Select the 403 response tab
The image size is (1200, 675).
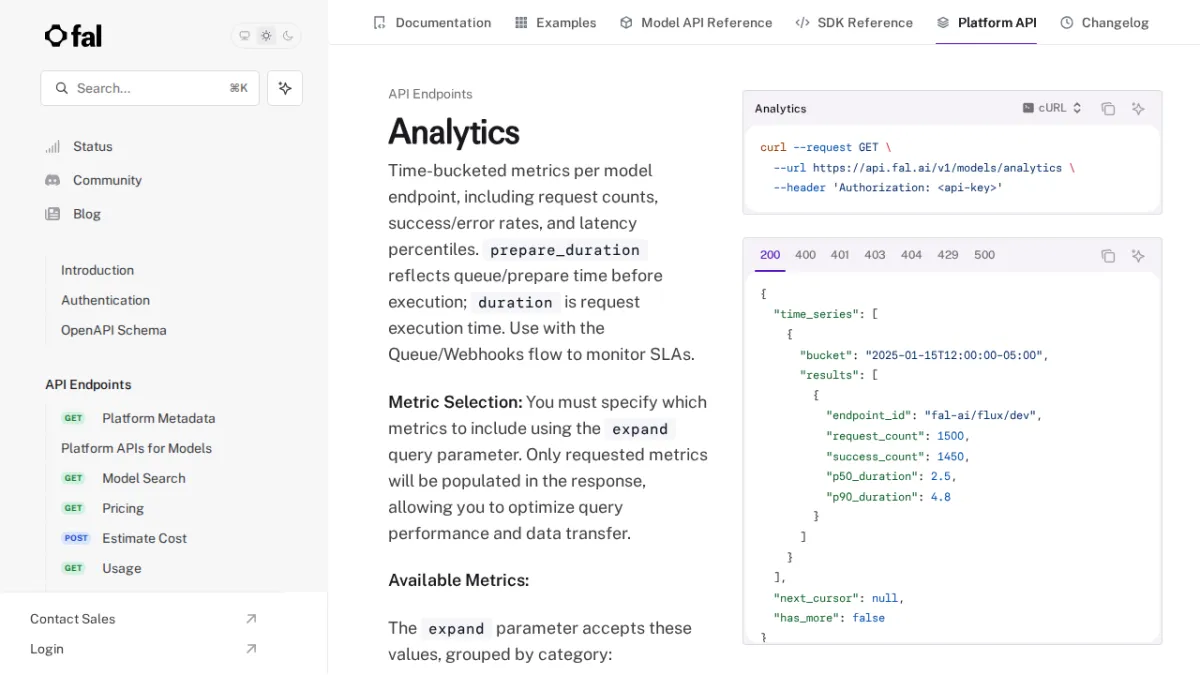point(875,255)
